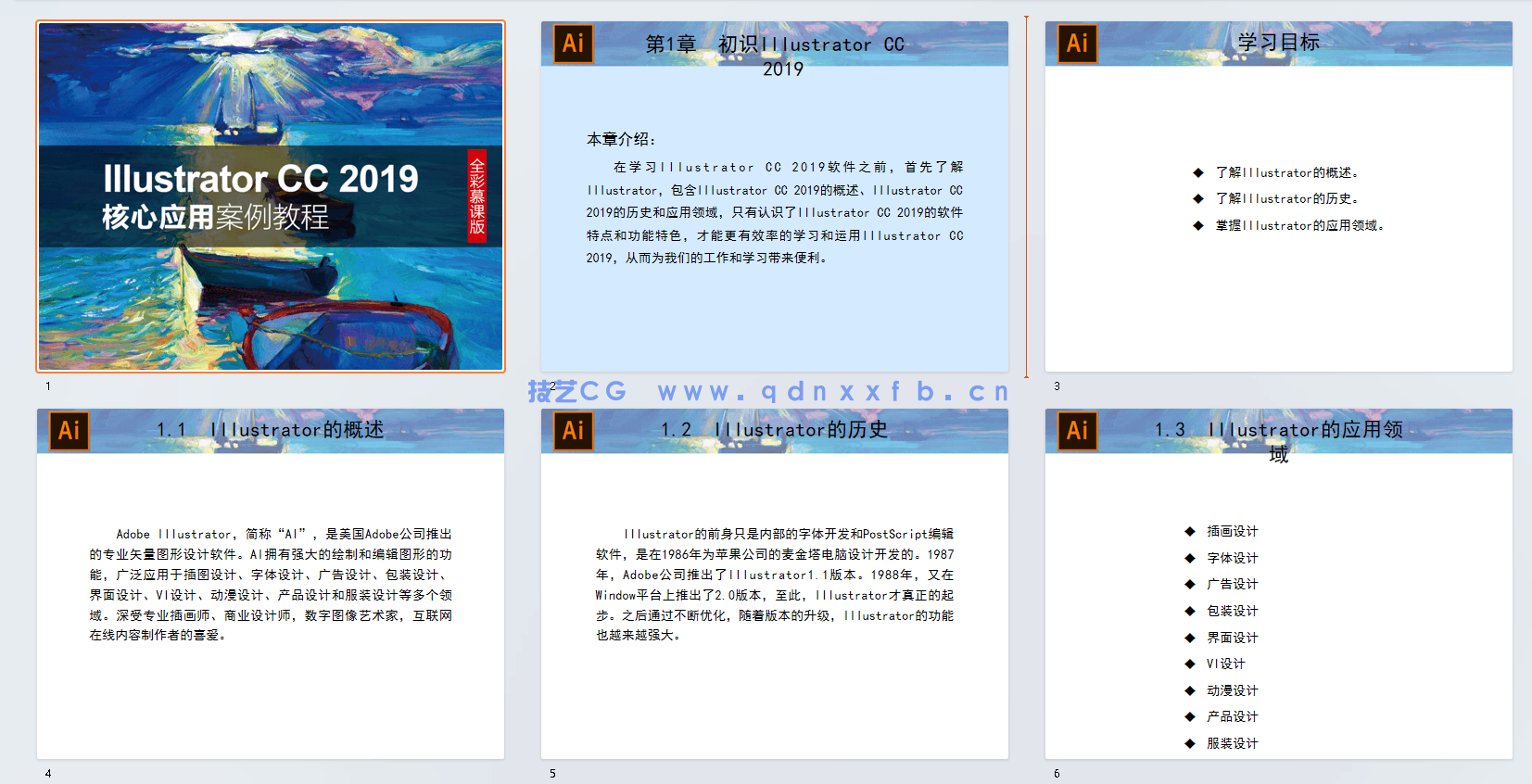Click heading '第1章 初识Illustrator CC 2019'
This screenshot has width=1532, height=784.
click(775, 56)
